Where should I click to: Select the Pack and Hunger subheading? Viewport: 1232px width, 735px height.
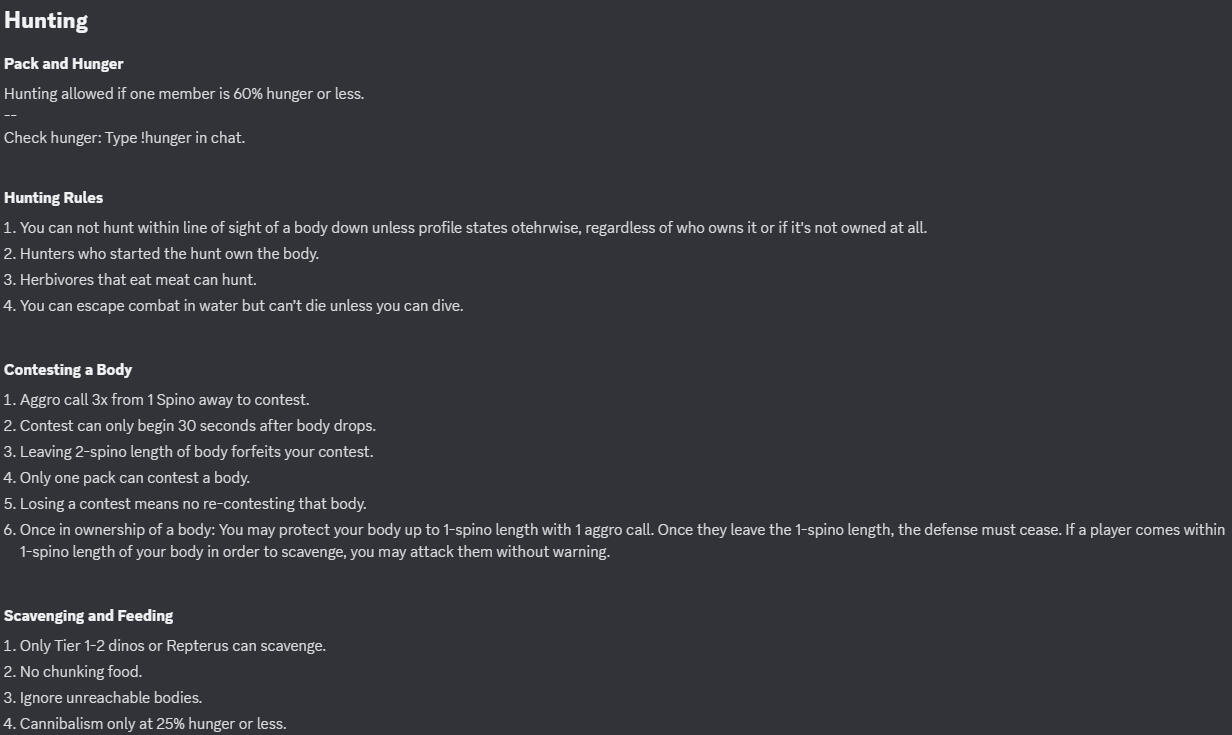point(64,64)
